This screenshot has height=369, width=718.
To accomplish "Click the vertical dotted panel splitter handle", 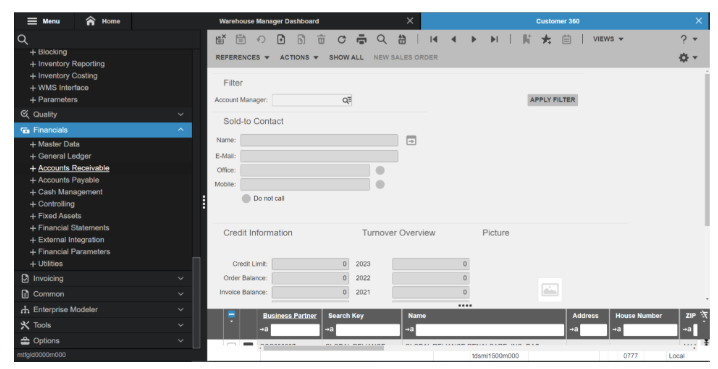I will click(204, 202).
